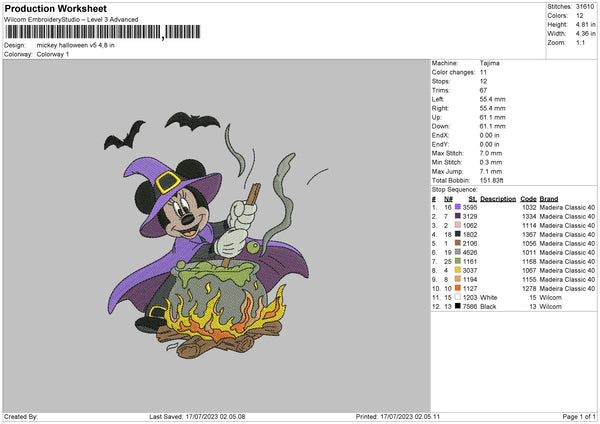
Task: Click the 'Colorway 1' value
Action: point(53,54)
